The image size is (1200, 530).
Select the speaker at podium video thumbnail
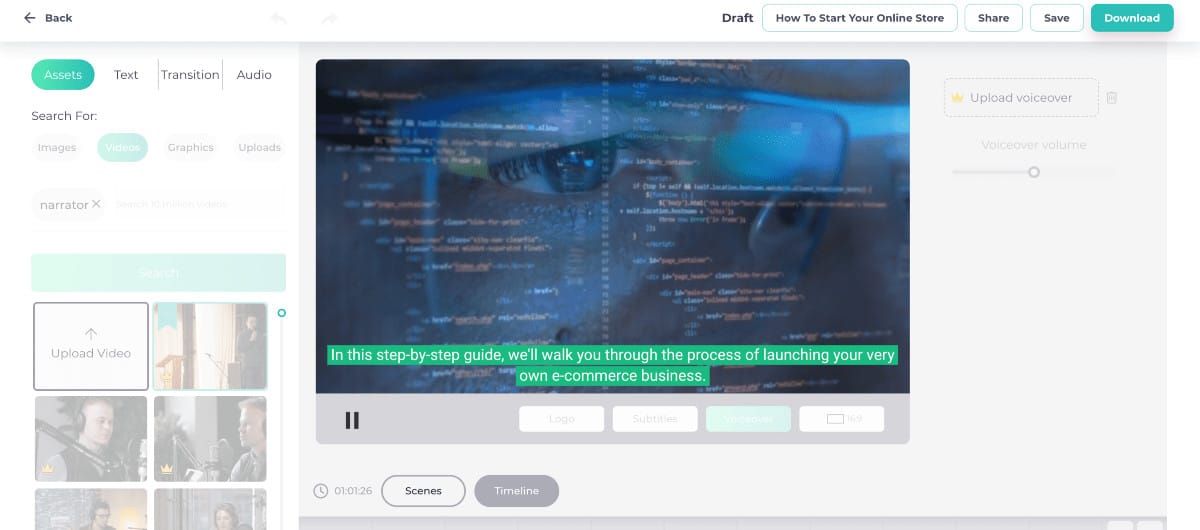pyautogui.click(x=210, y=346)
